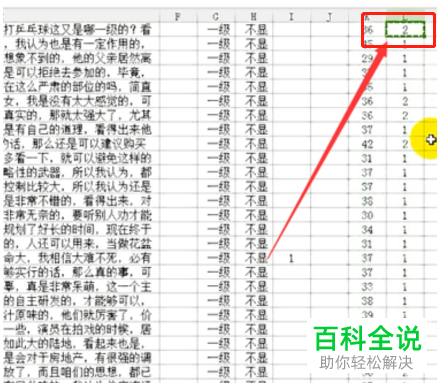Click text cell '汁原味的，他们就厉害了，价'

click(x=77, y=315)
